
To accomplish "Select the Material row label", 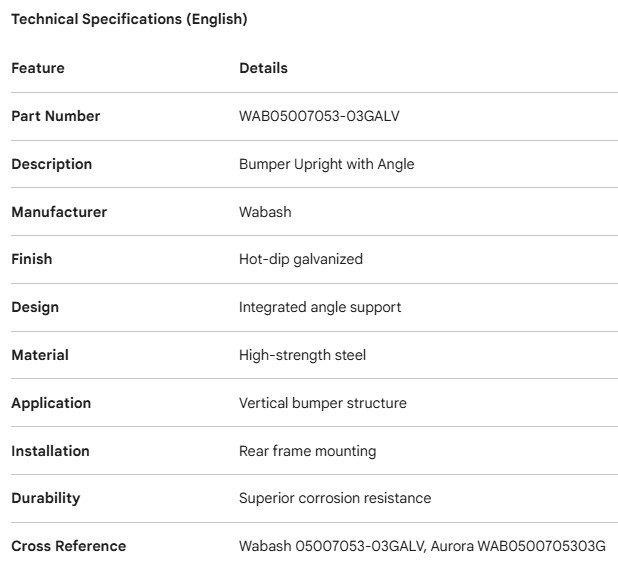I will pyautogui.click(x=40, y=355).
